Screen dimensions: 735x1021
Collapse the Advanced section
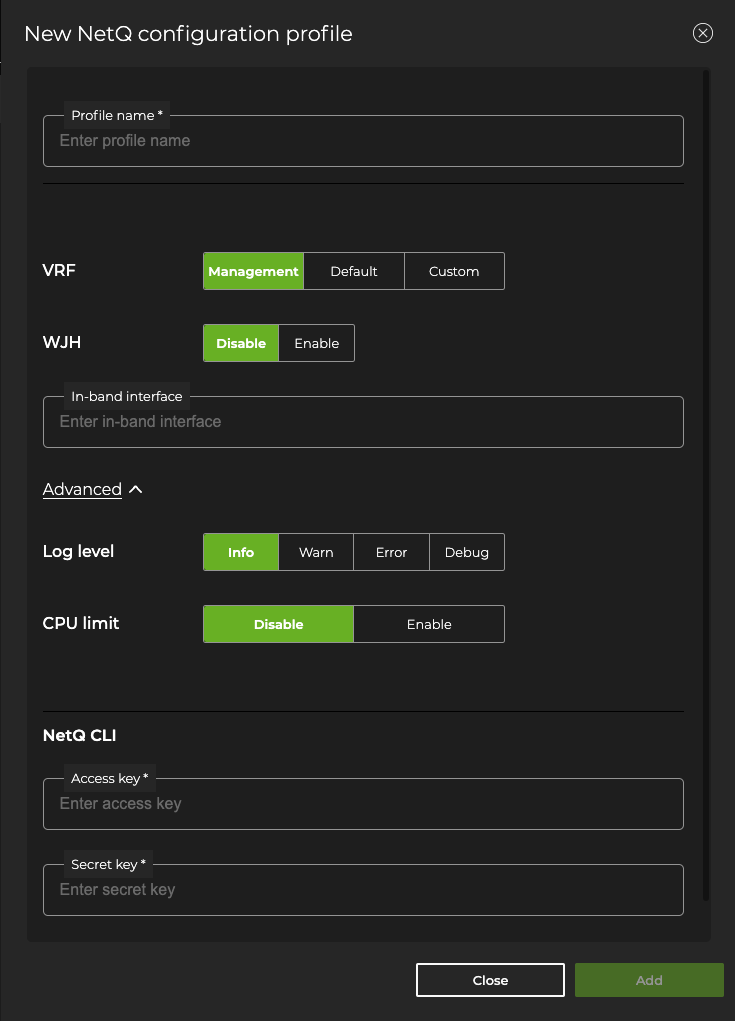pos(136,489)
